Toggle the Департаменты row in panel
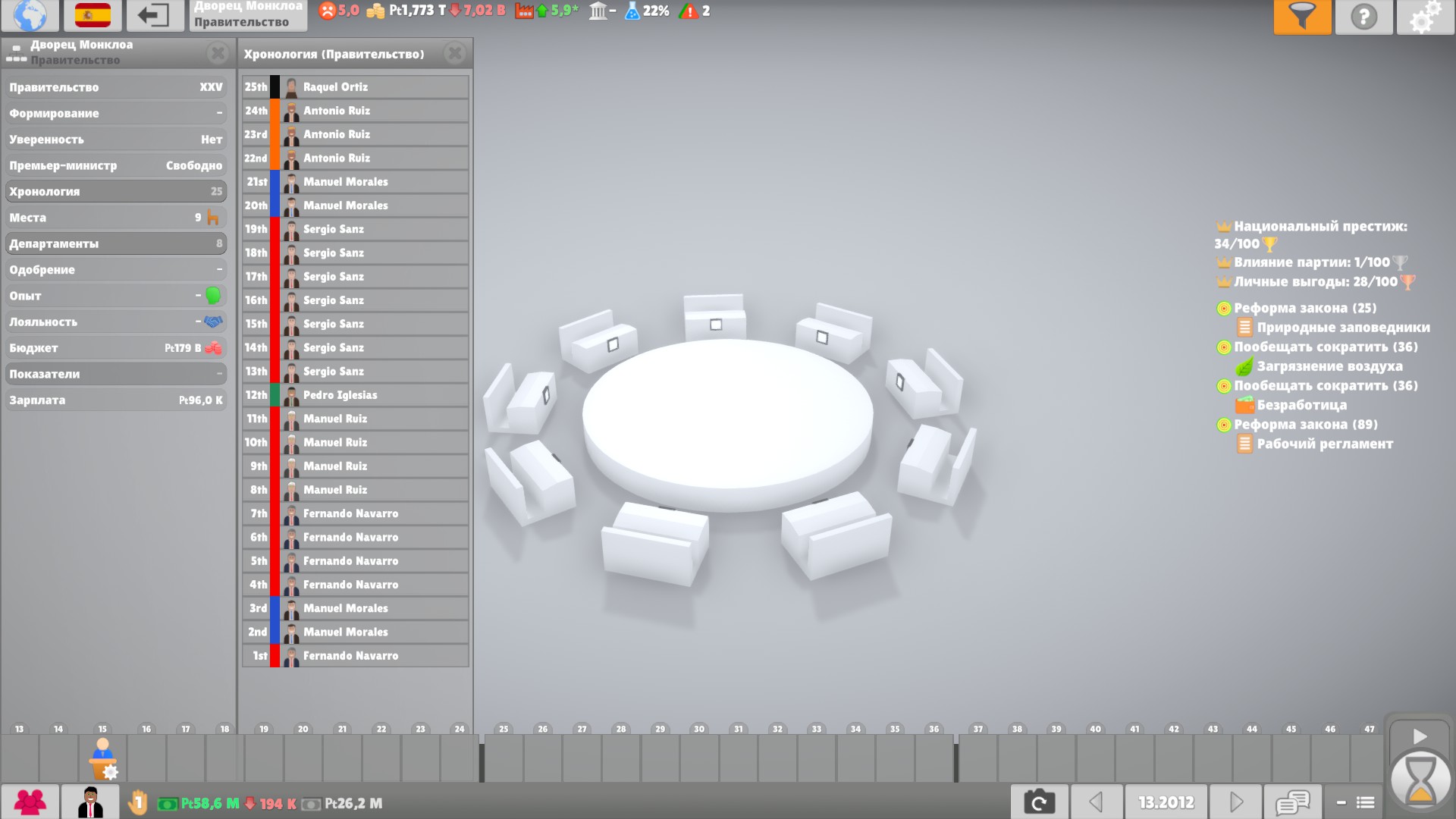 click(x=115, y=243)
